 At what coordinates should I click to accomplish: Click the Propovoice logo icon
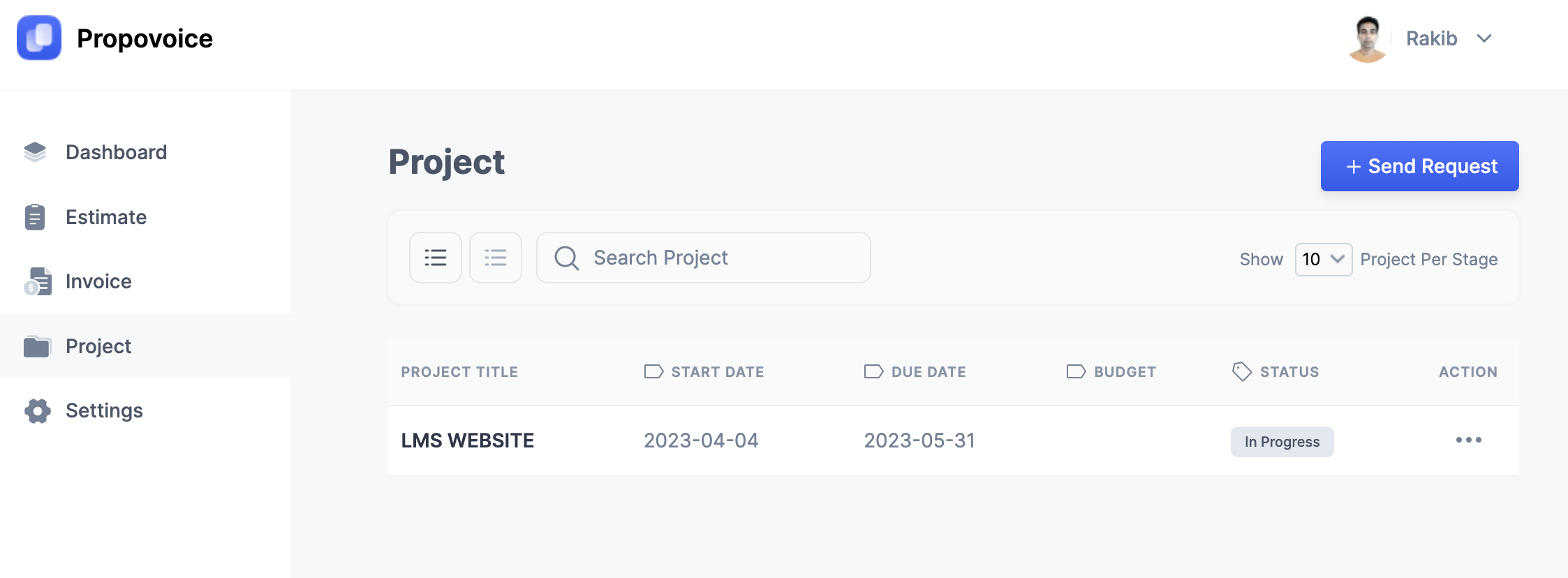point(39,38)
